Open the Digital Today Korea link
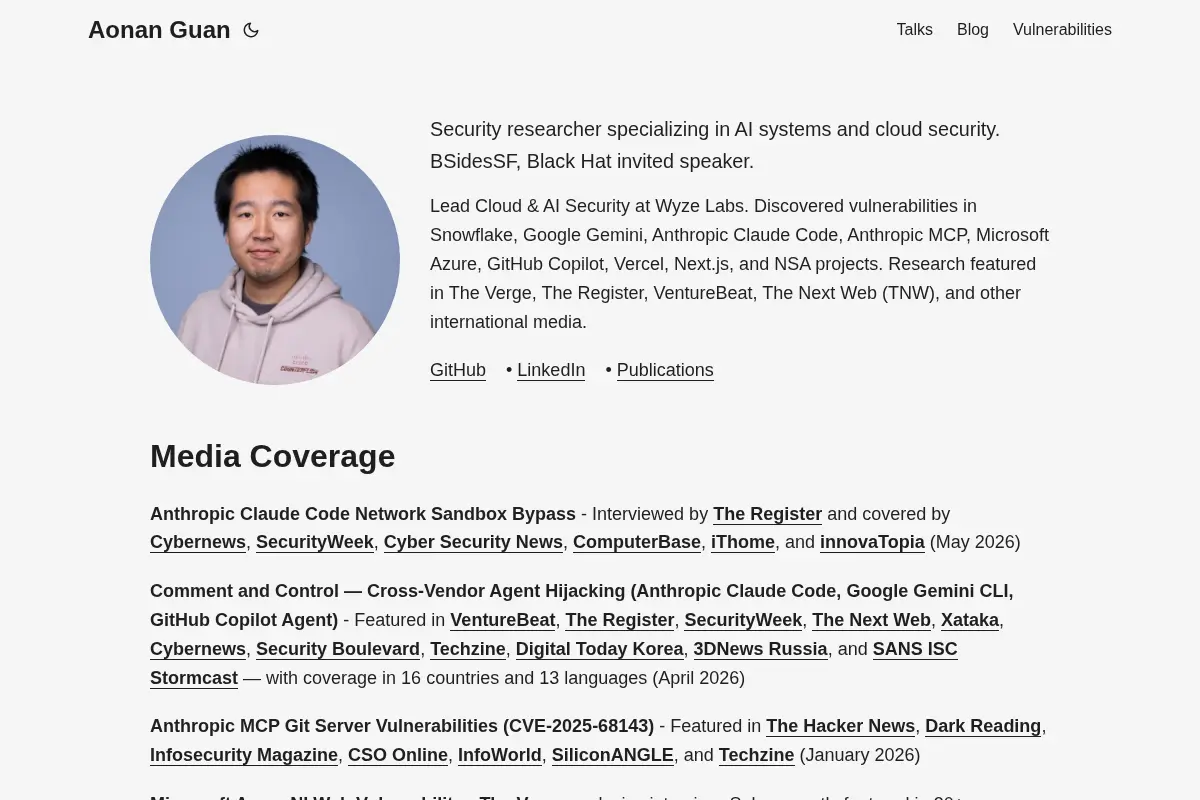Screen dimensions: 1200x800 (x=600, y=649)
